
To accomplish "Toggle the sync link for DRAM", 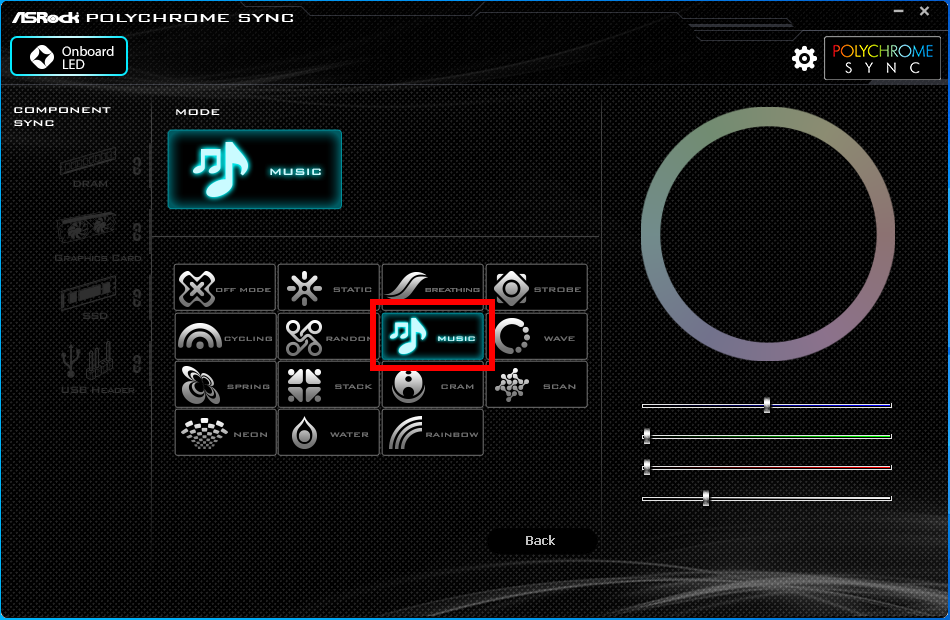I will 138,166.
